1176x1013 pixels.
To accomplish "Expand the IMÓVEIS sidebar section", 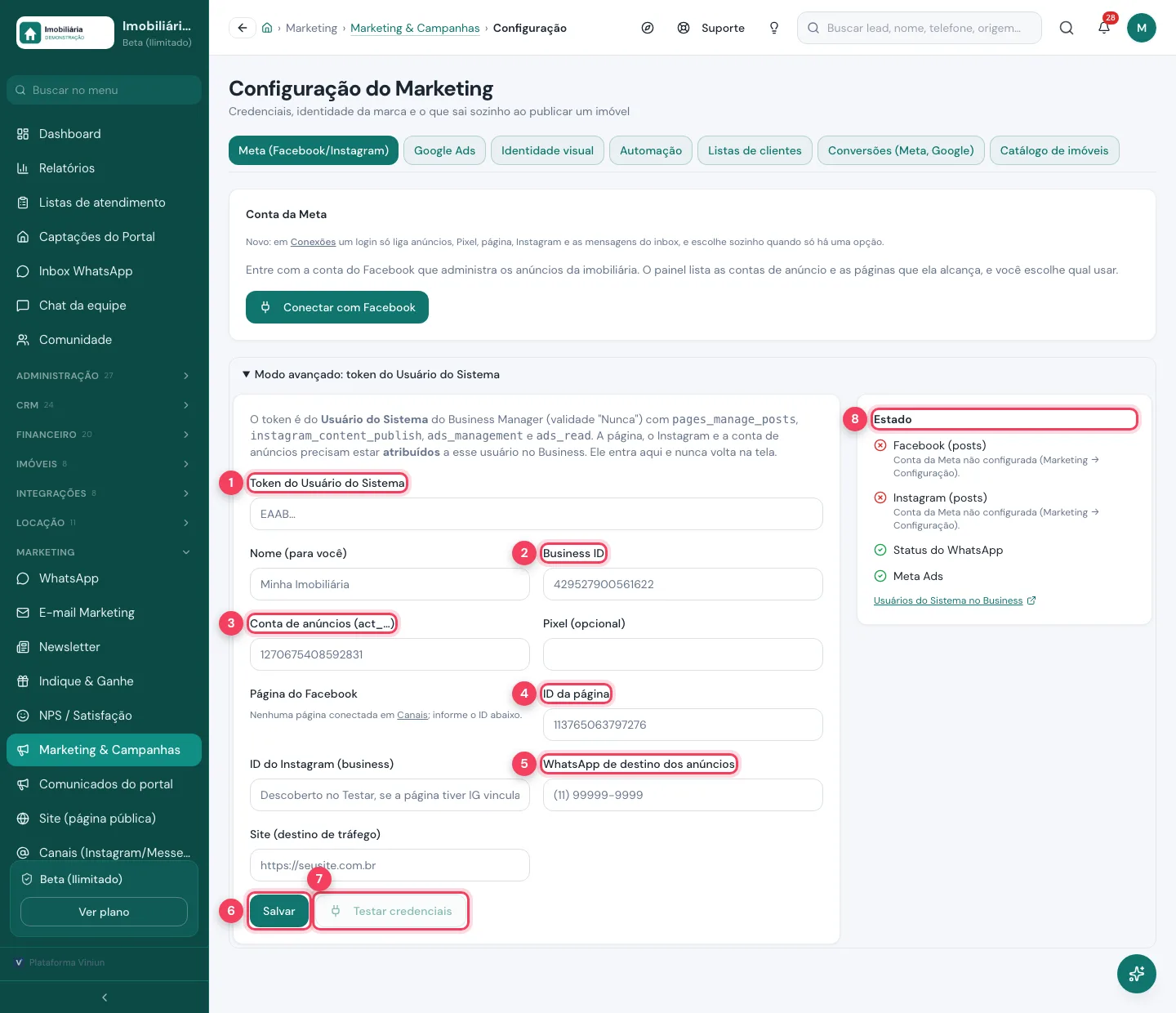I will [x=104, y=464].
